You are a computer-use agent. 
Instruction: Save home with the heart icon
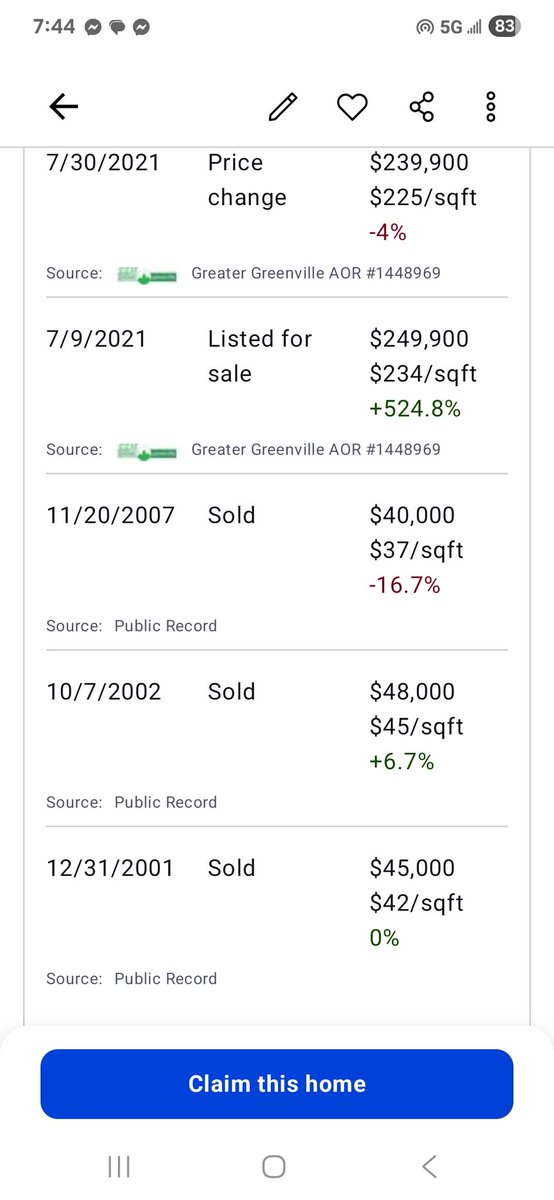pyautogui.click(x=352, y=107)
